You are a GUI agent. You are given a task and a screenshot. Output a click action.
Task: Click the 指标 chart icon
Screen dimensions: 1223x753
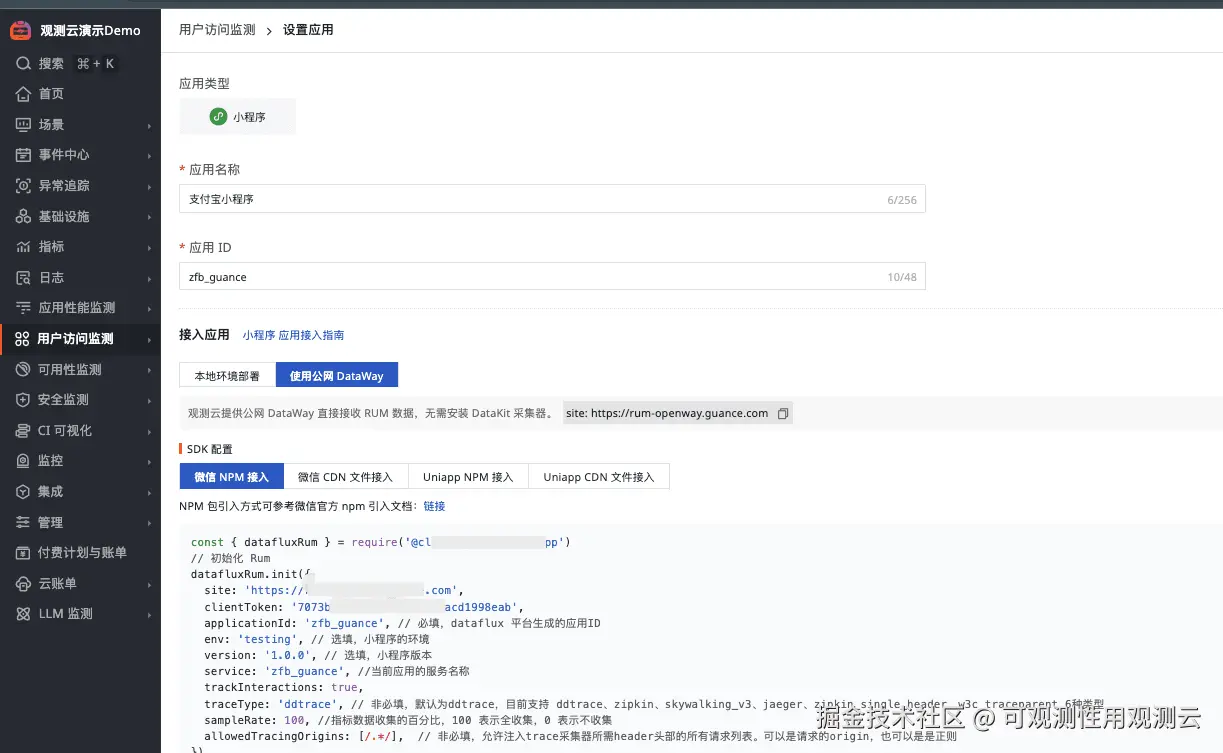tap(23, 247)
